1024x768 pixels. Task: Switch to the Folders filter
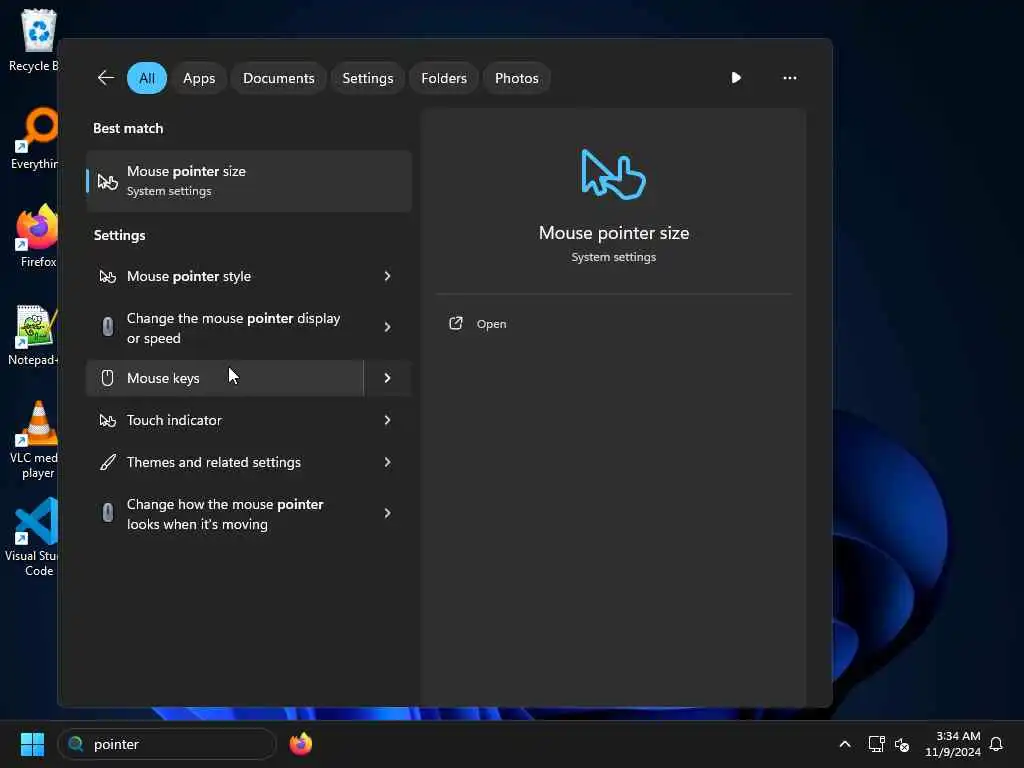click(444, 78)
